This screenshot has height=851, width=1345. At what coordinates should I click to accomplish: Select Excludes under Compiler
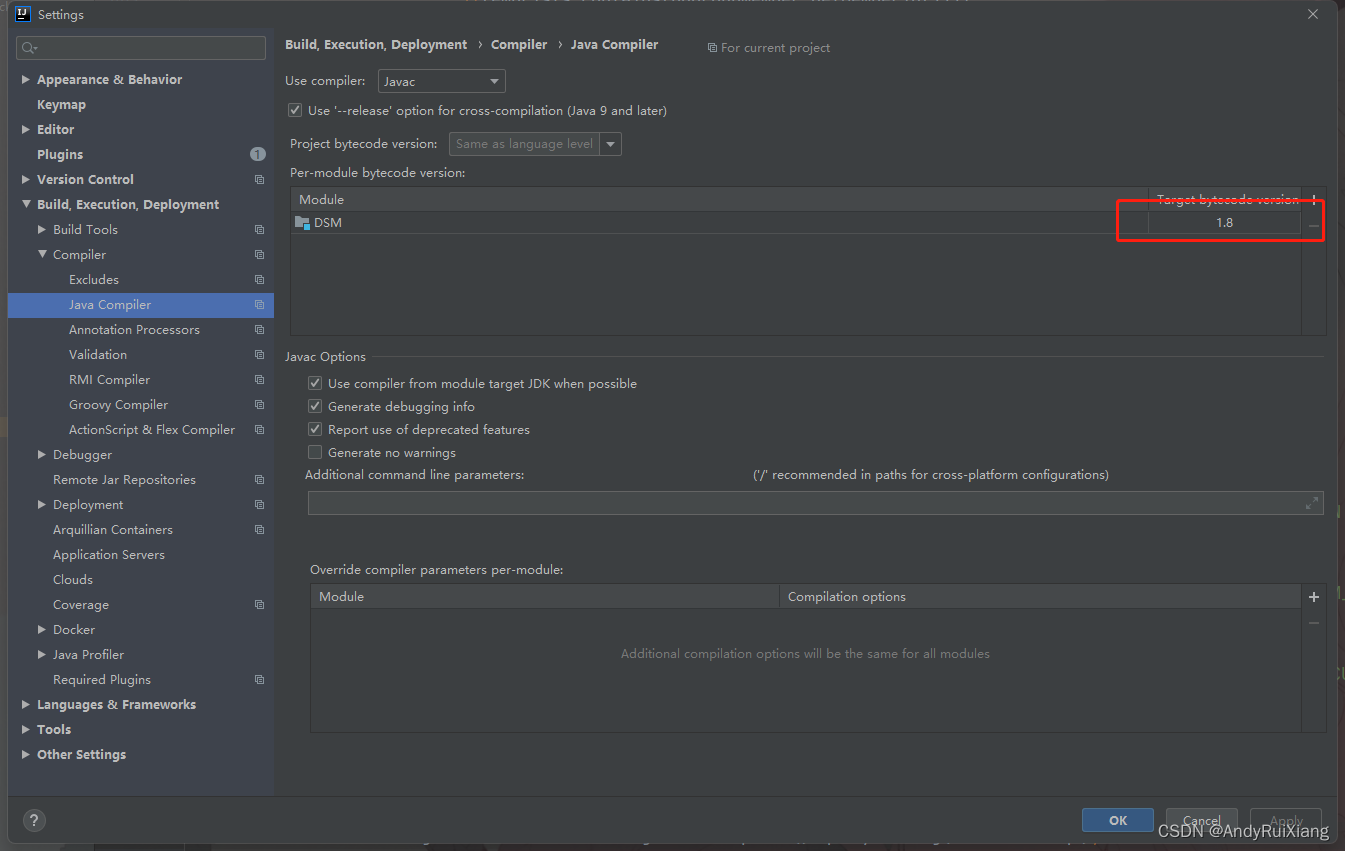coord(94,279)
